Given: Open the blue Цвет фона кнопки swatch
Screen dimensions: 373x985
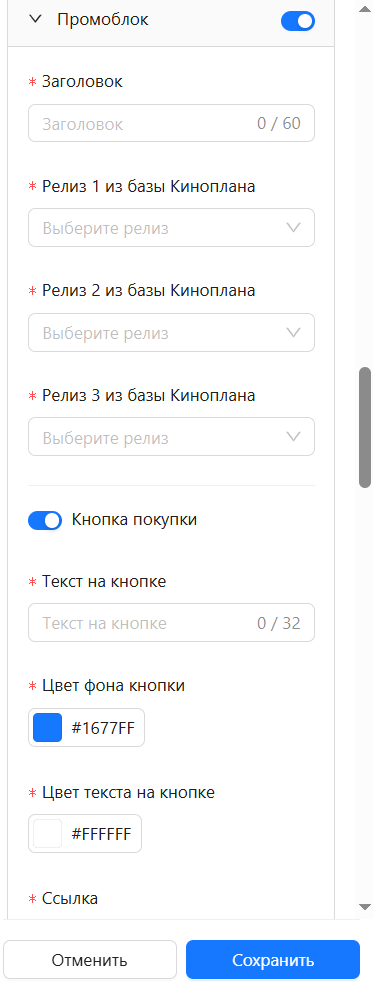Looking at the screenshot, I should click(48, 727).
